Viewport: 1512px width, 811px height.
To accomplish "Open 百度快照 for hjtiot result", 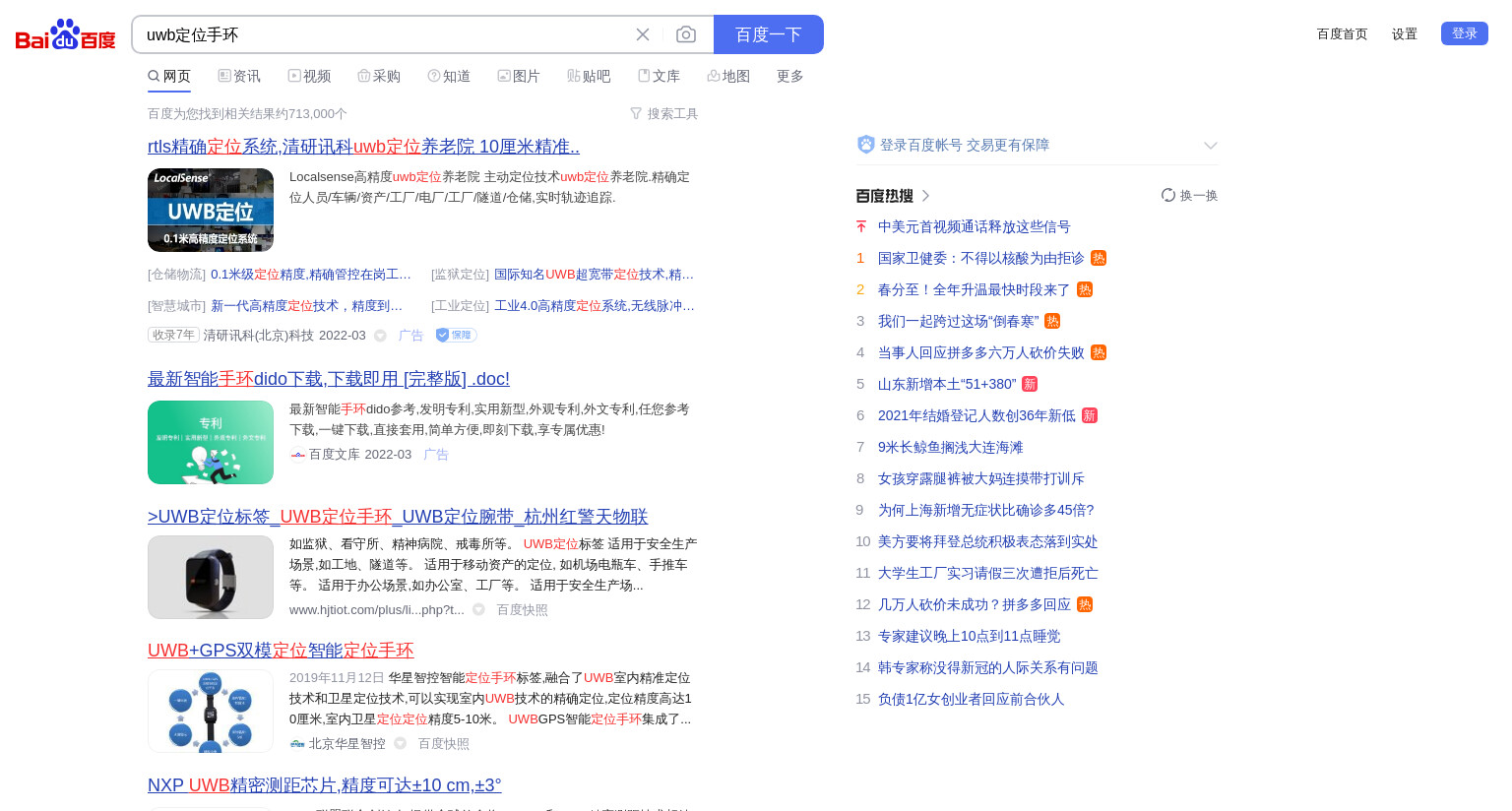I will point(522,610).
